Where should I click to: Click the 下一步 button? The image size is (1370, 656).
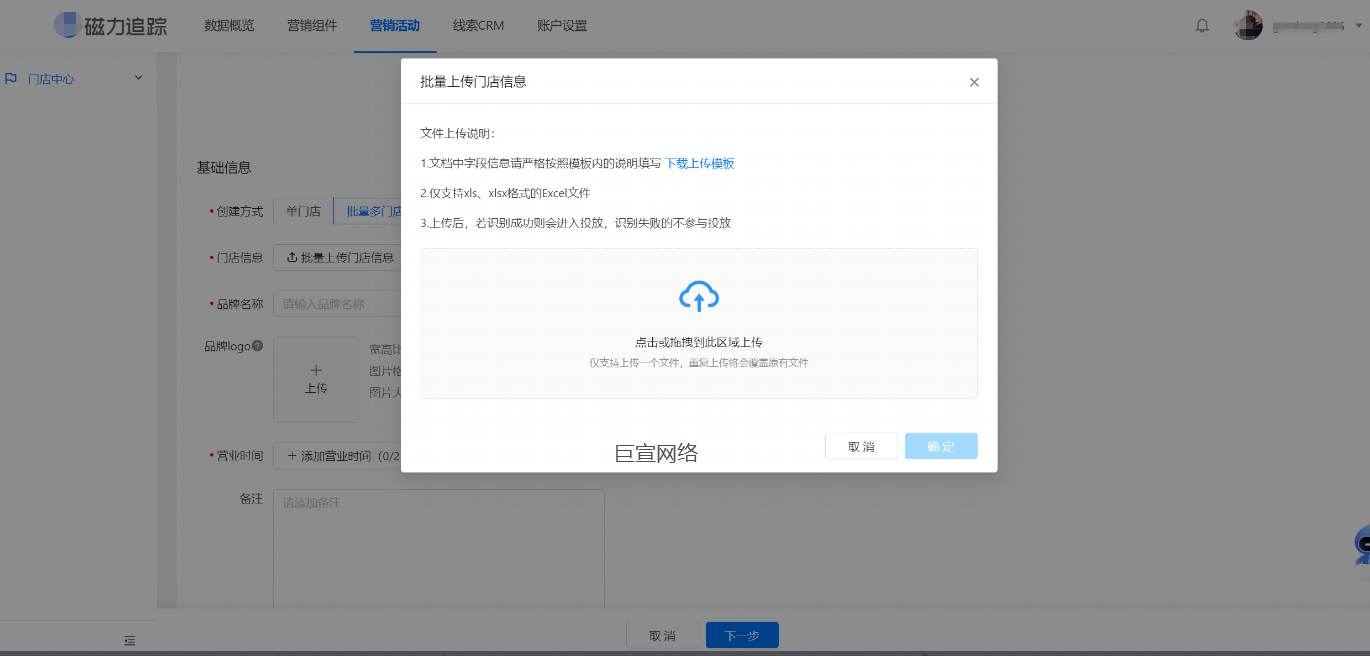pos(742,635)
